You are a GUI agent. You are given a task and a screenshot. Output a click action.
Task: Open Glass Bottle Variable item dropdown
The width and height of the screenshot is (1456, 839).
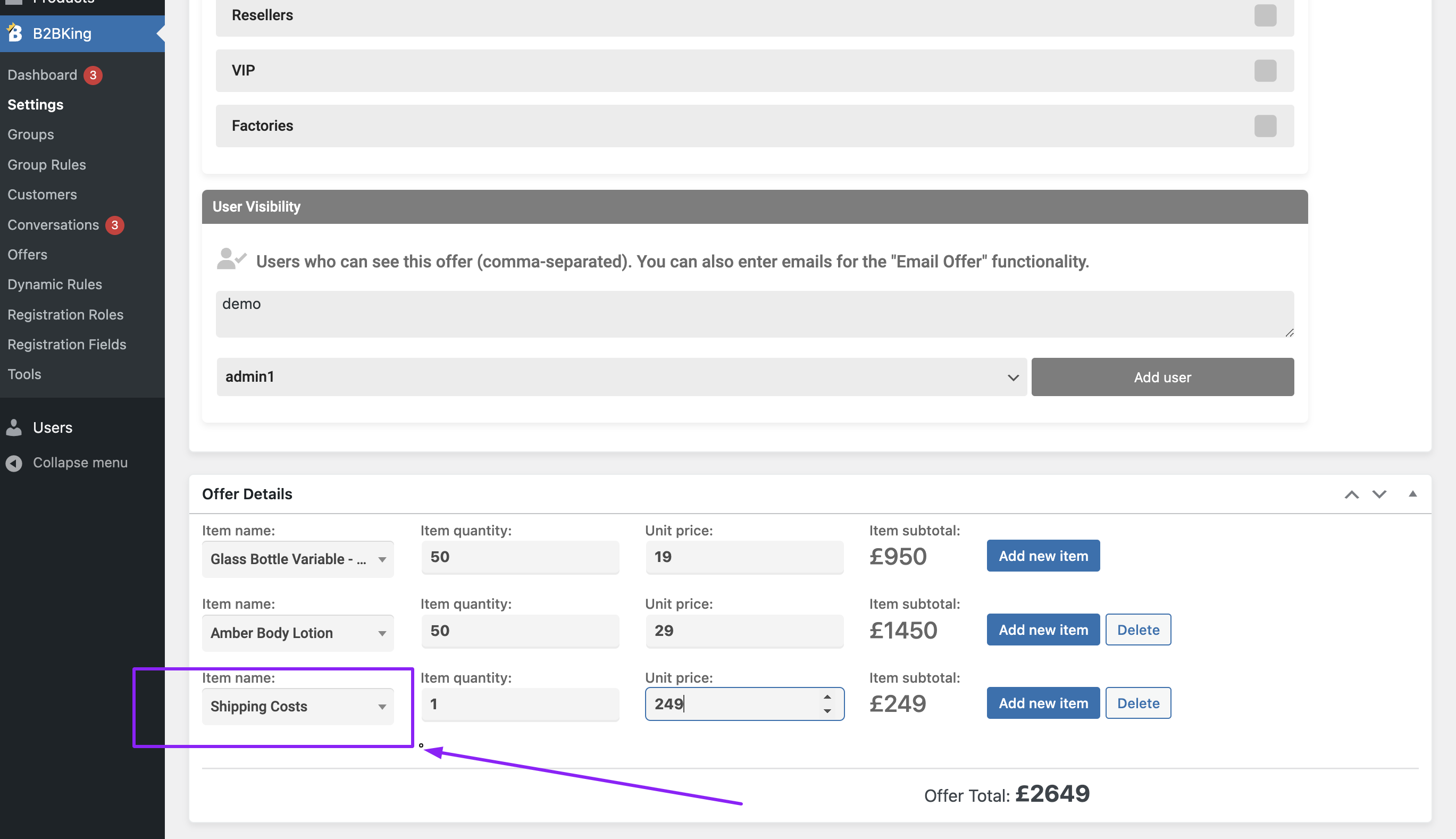click(x=298, y=559)
